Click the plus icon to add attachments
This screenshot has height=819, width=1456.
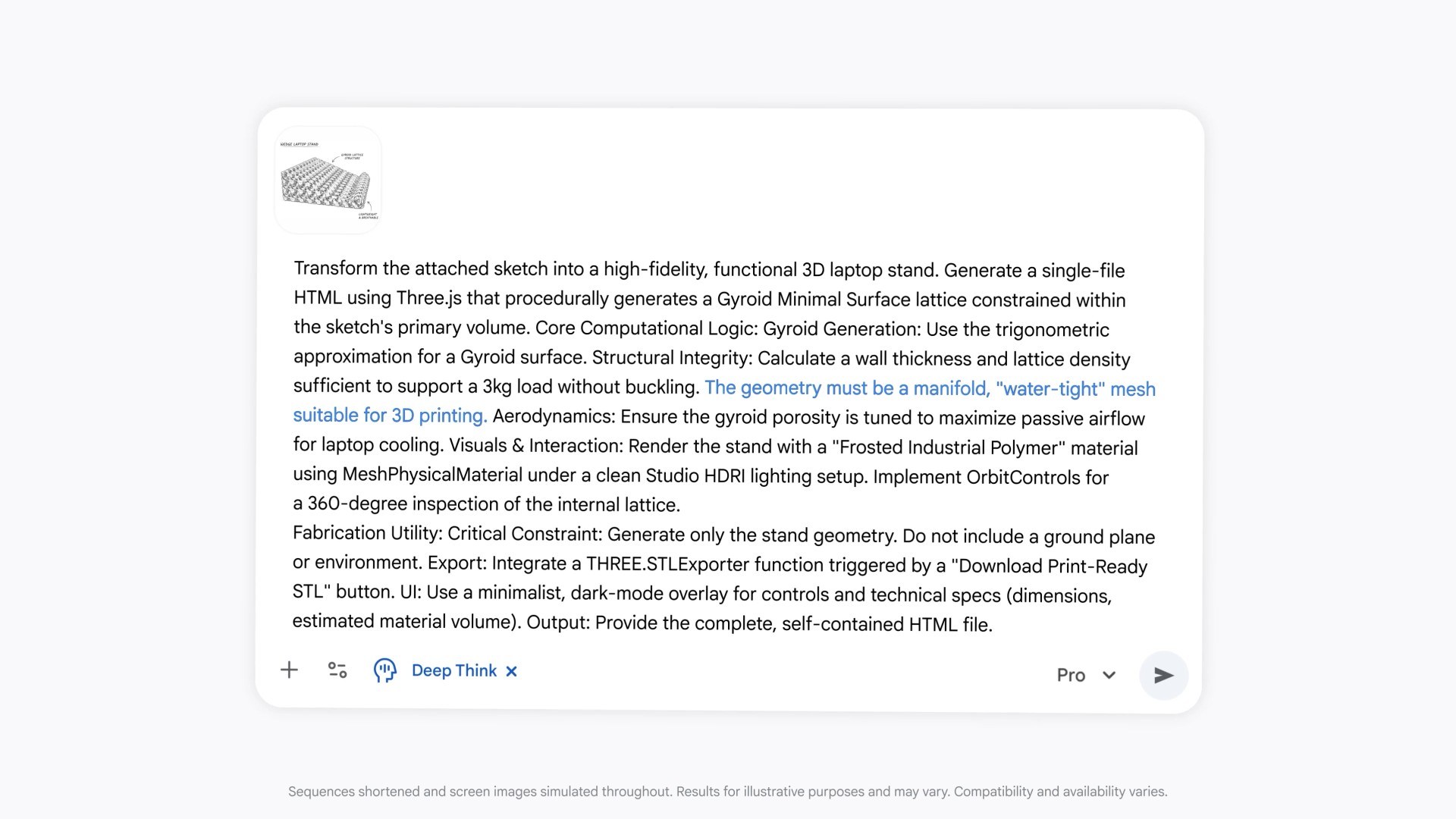coord(289,670)
